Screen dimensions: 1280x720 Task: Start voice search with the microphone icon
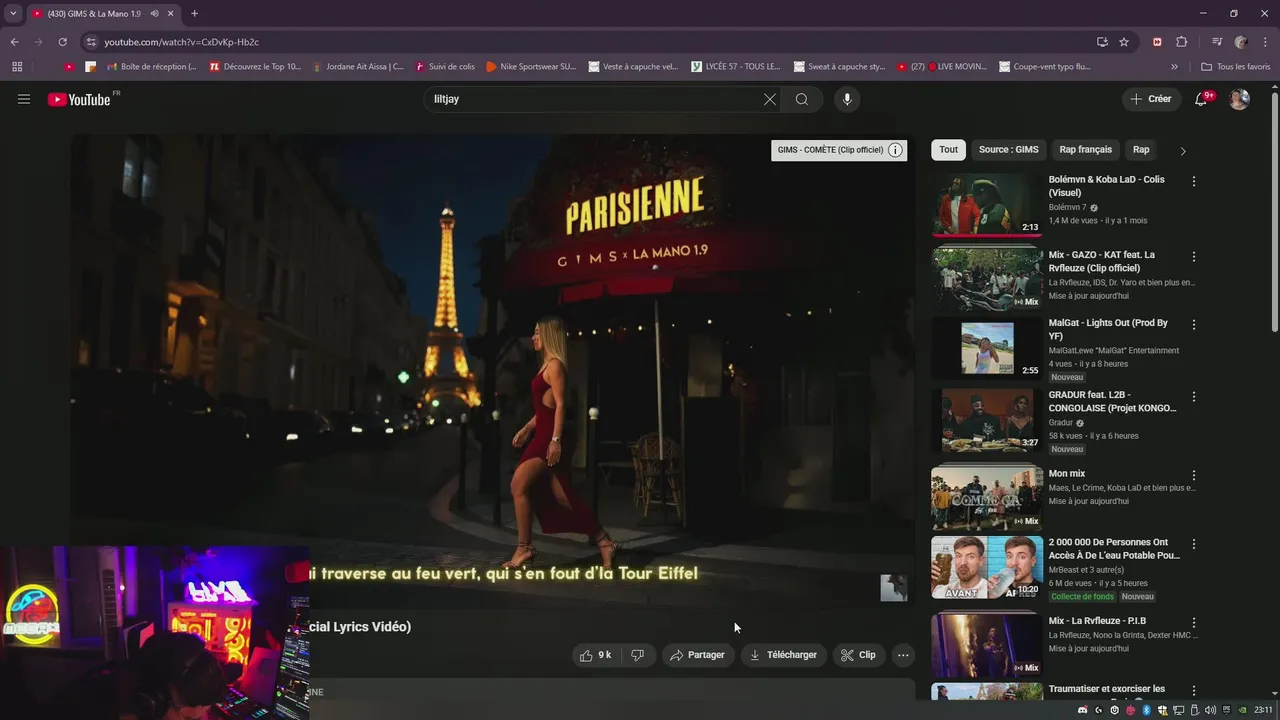847,99
